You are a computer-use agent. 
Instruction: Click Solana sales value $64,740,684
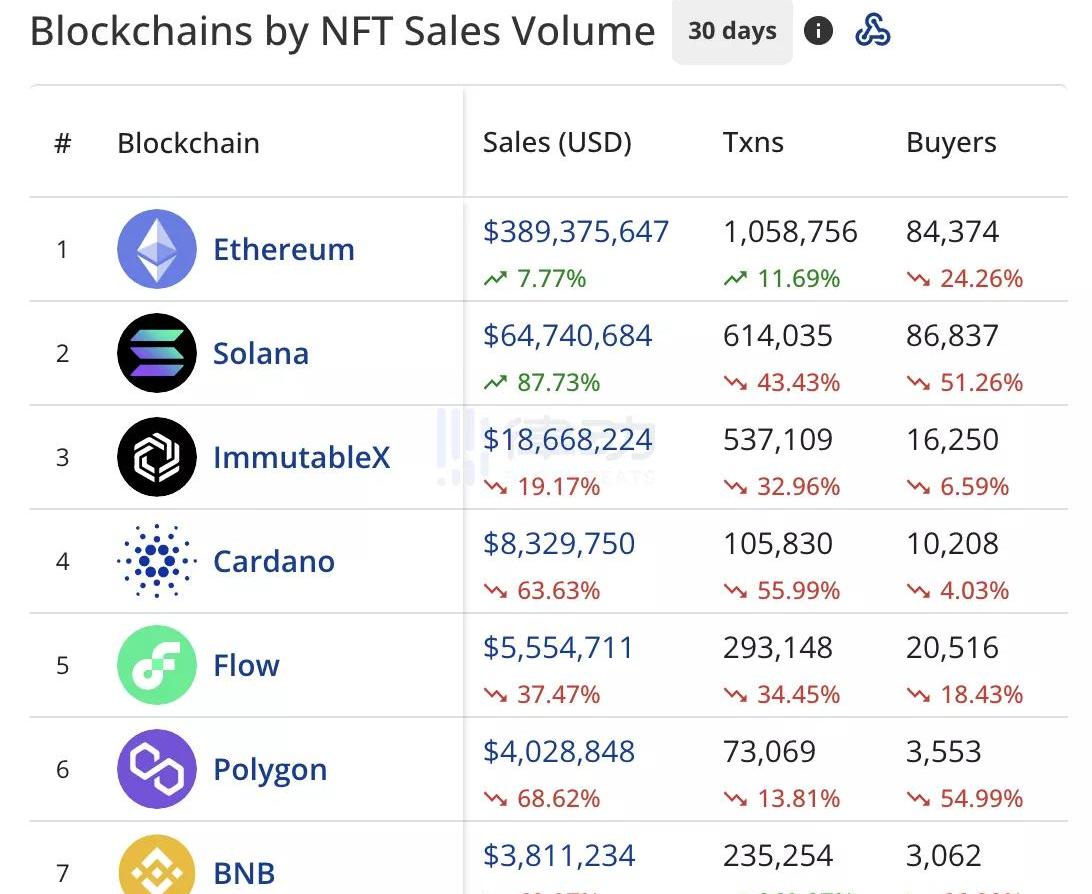tap(567, 336)
